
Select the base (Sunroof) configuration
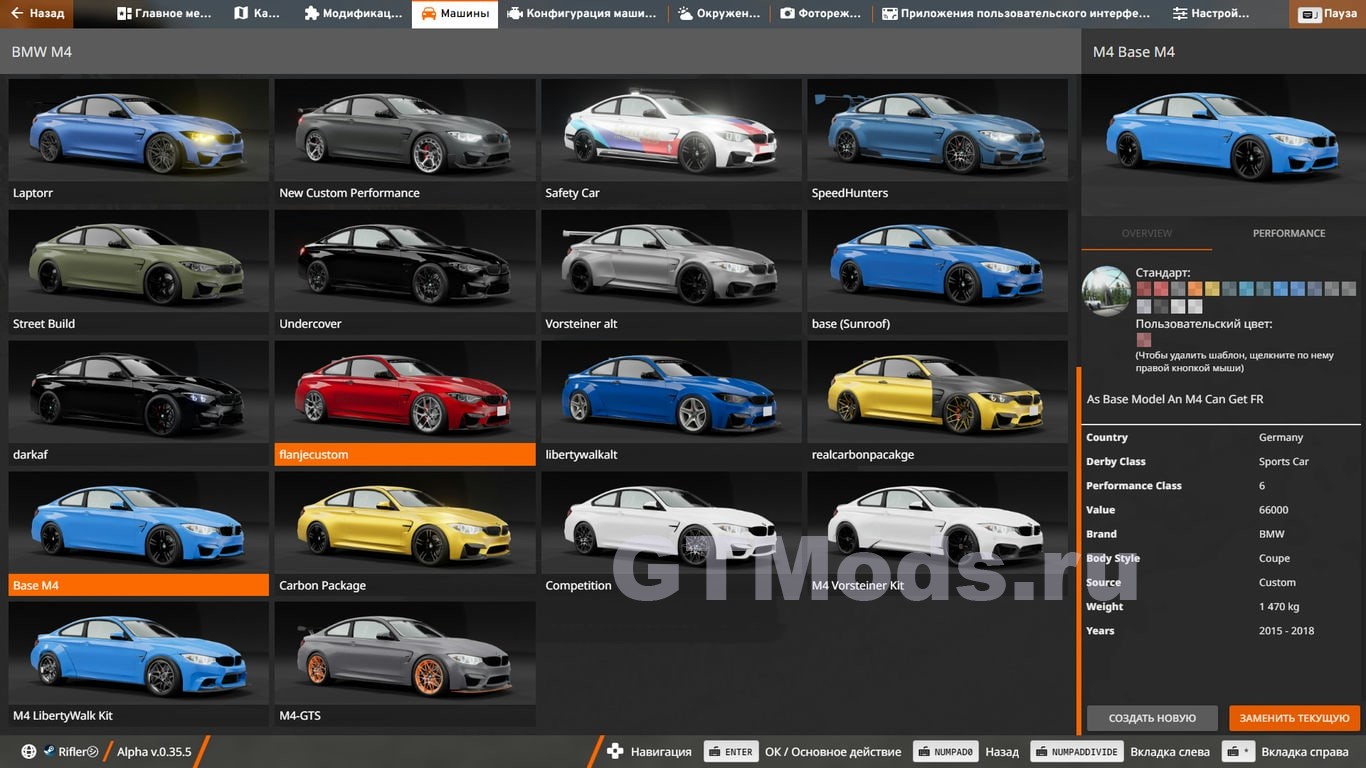point(938,272)
